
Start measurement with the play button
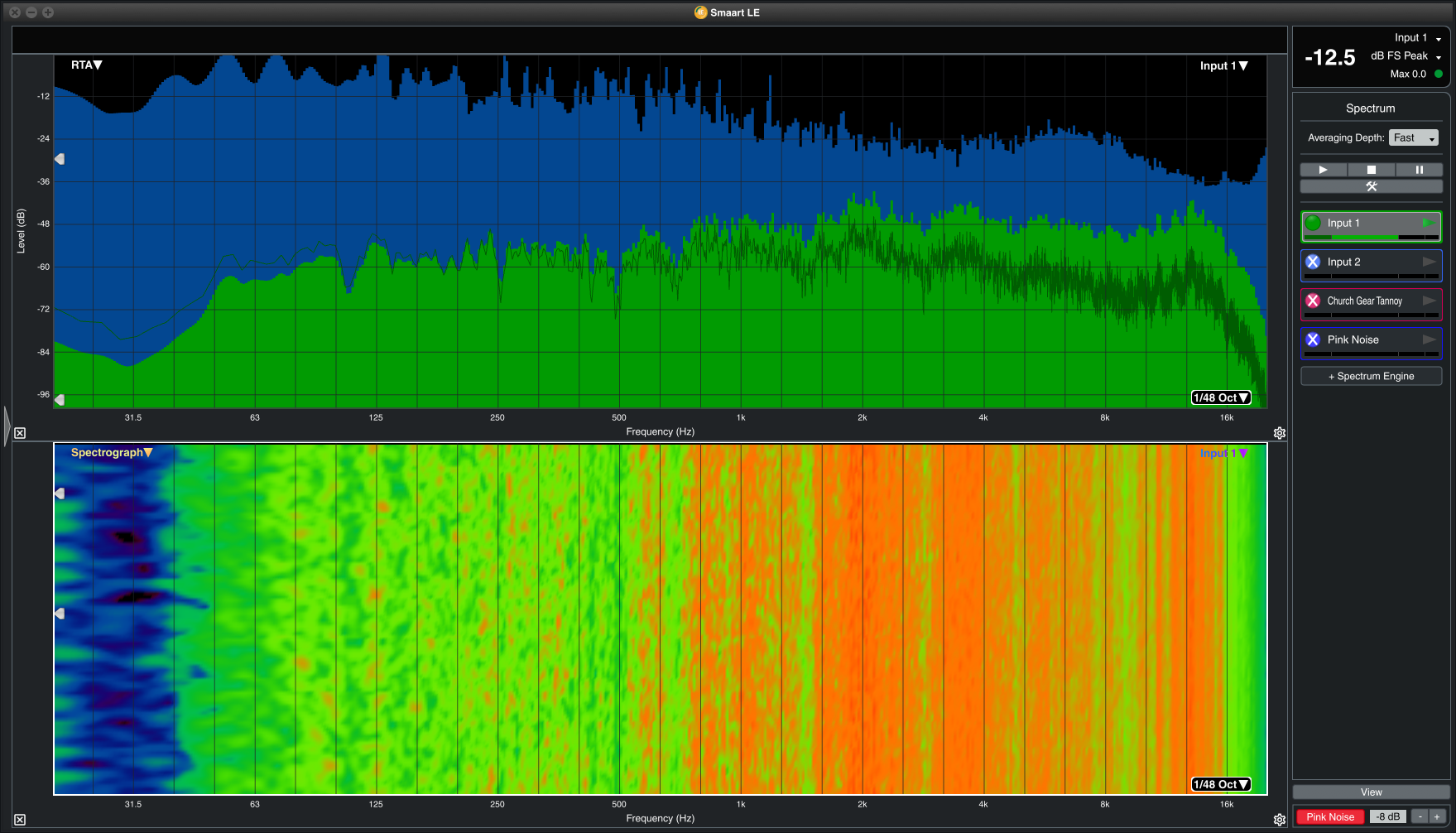pyautogui.click(x=1323, y=170)
